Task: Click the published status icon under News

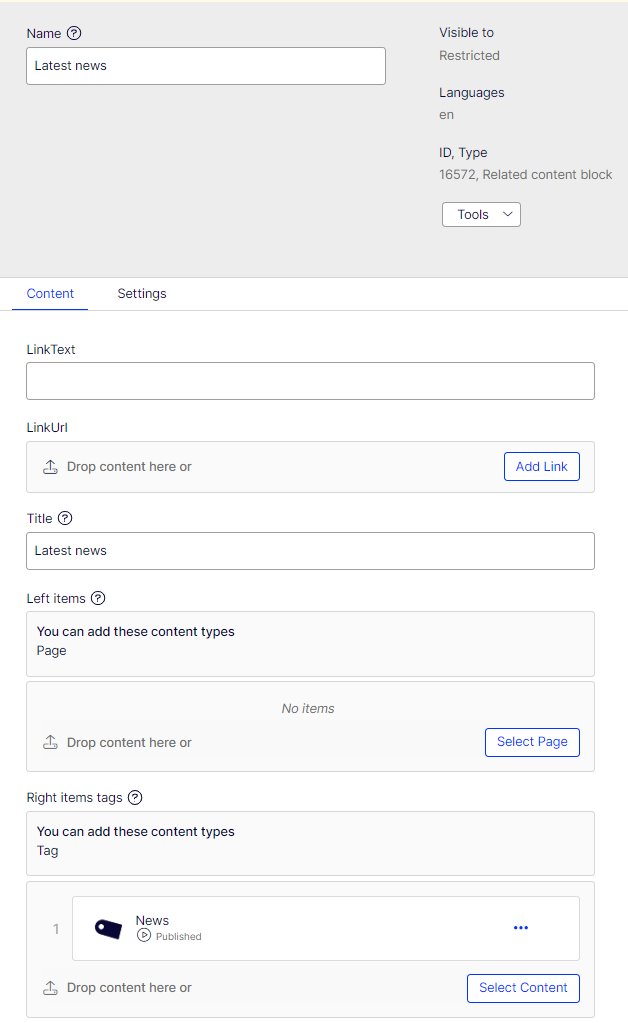Action: pyautogui.click(x=143, y=936)
